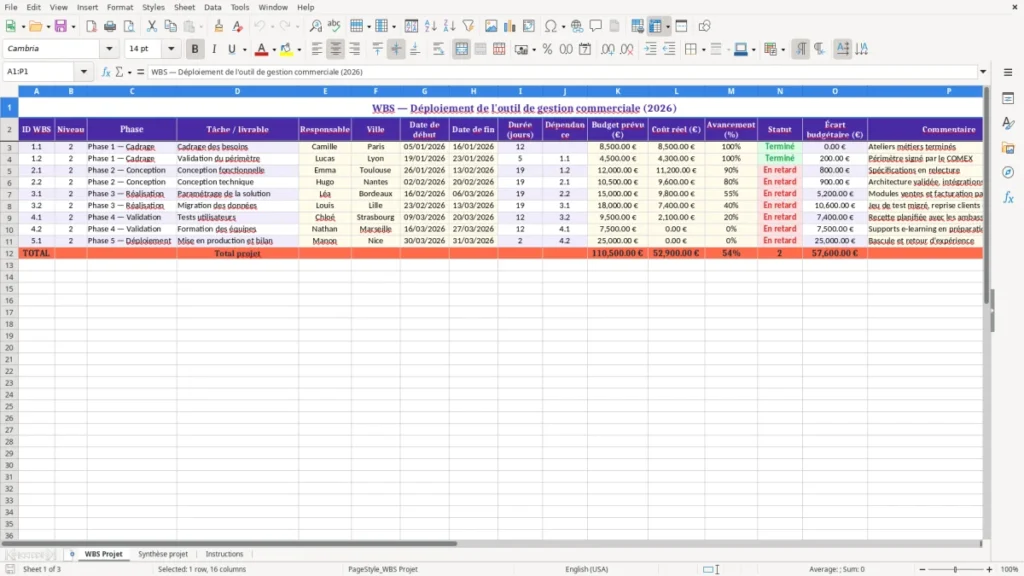Screen dimensions: 1024x576
Task: Toggle Align Right
Action: click(x=355, y=49)
